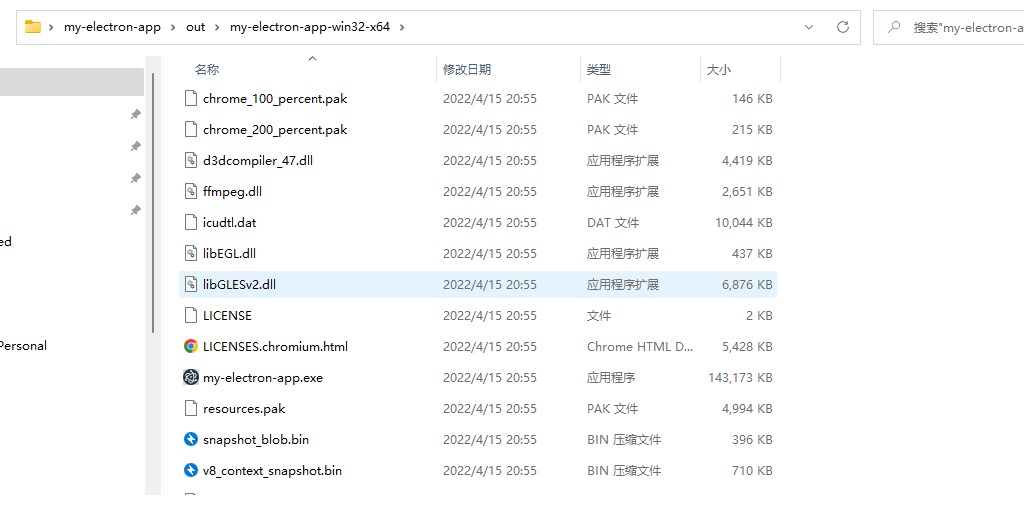The width and height of the screenshot is (1024, 515).
Task: Click the Electron icon of my-electron-app.exe
Action: coord(191,377)
